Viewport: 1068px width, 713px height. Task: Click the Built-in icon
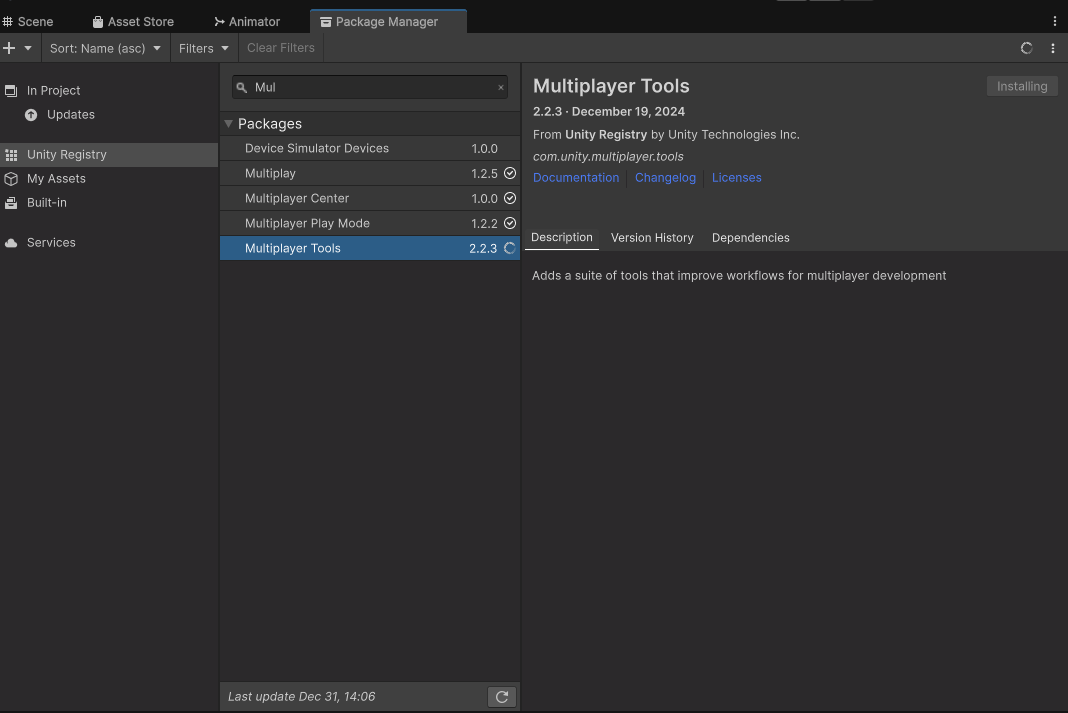(11, 203)
